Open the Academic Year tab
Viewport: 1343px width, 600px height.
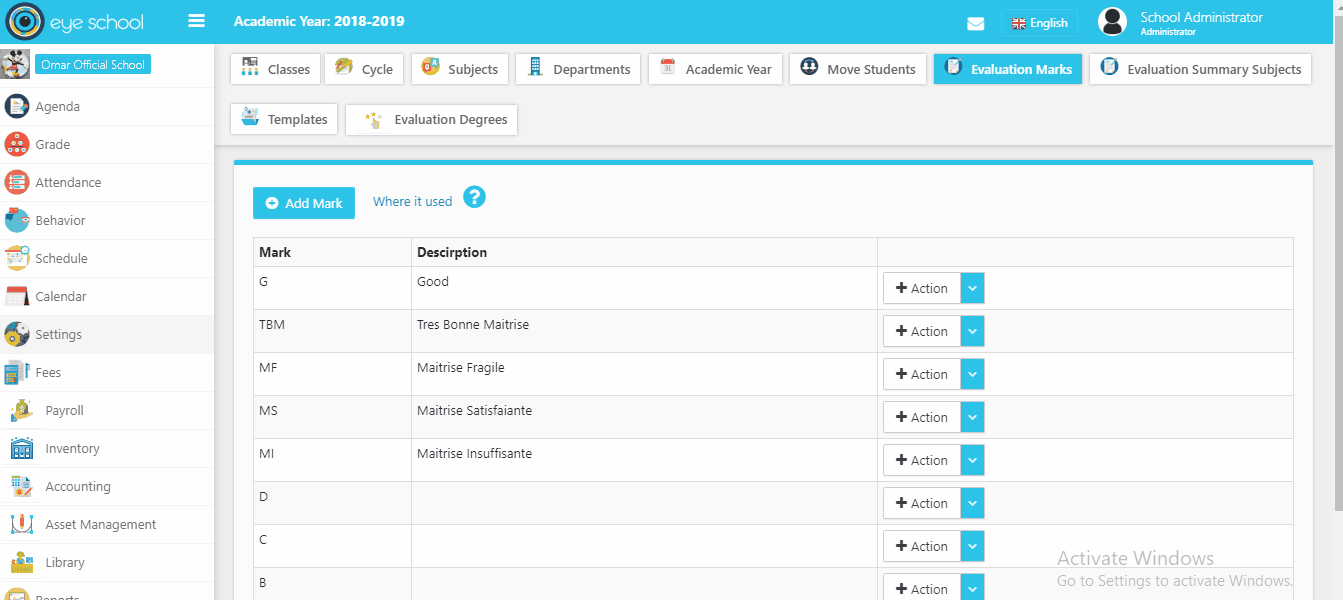pyautogui.click(x=715, y=69)
